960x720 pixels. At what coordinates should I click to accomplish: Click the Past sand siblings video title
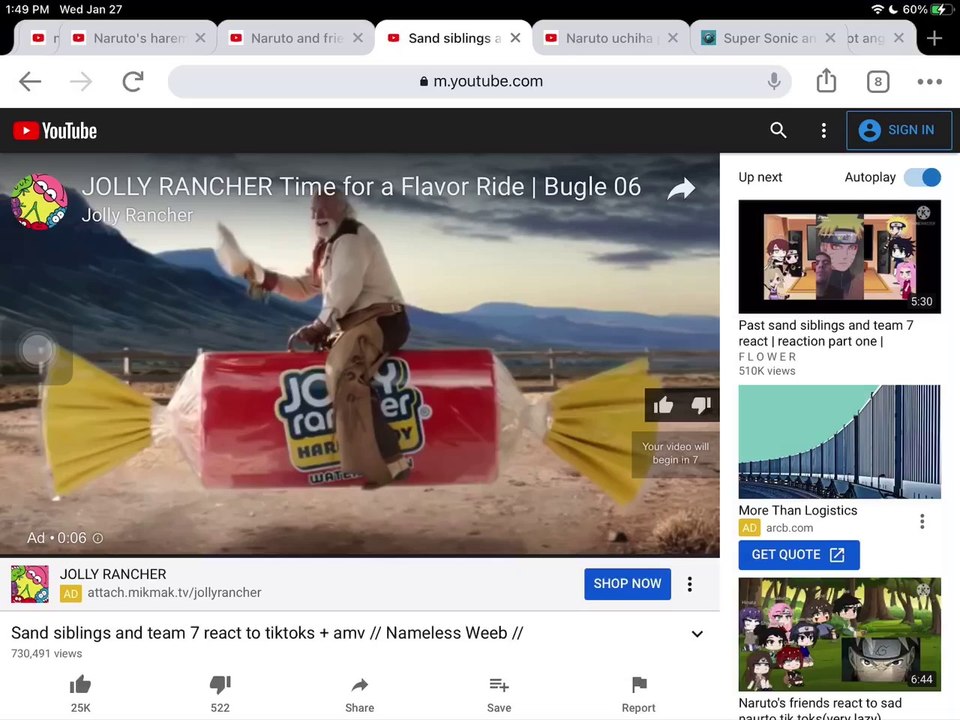825,333
